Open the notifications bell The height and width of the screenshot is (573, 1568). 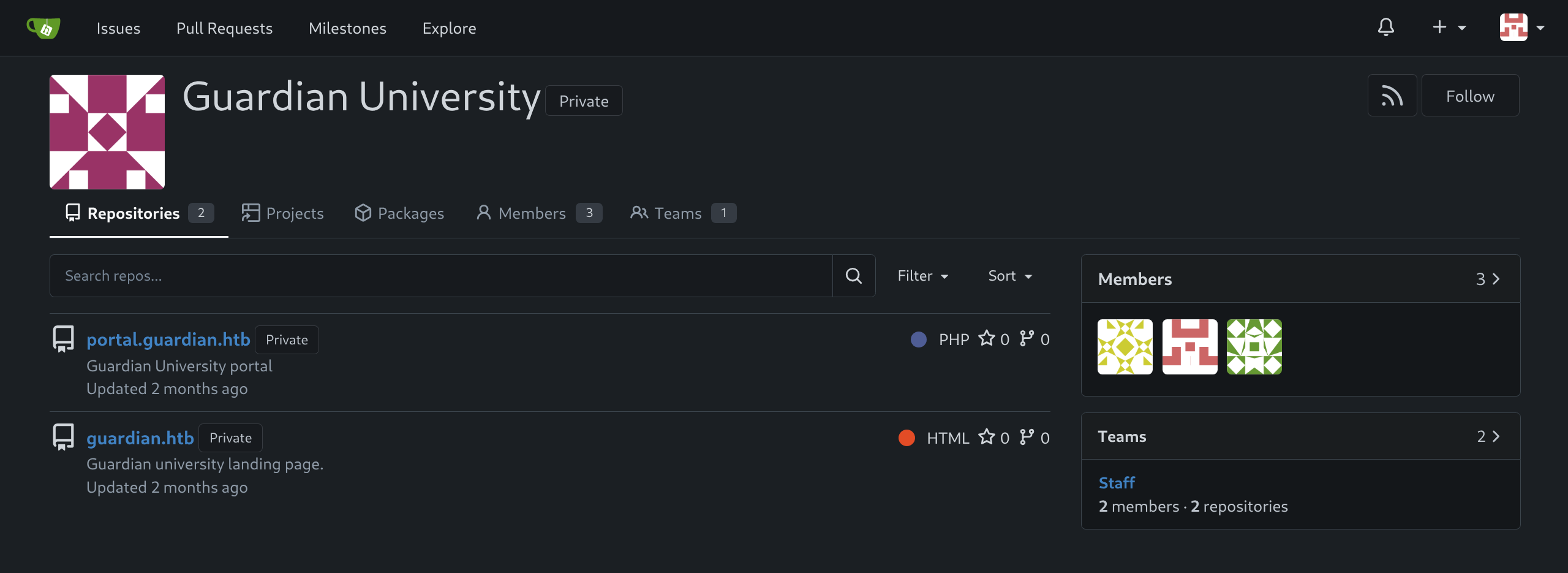pos(1385,28)
